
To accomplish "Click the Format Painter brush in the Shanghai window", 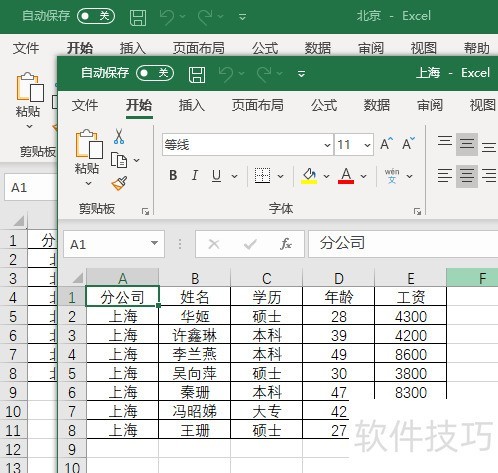I will tap(119, 183).
